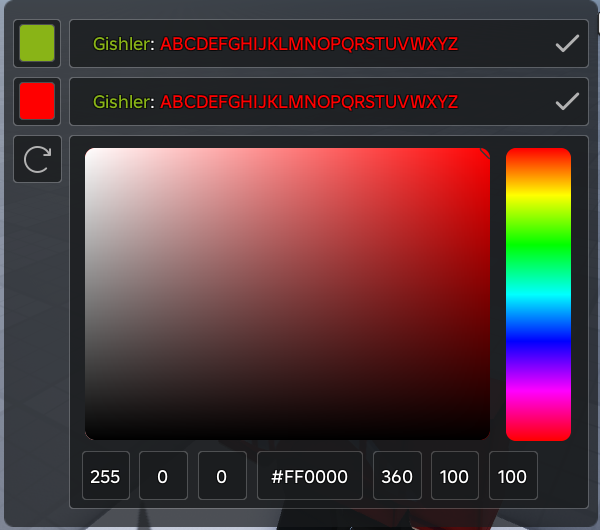600x530 pixels.
Task: Set hue slider to the green band
Action: 538,245
